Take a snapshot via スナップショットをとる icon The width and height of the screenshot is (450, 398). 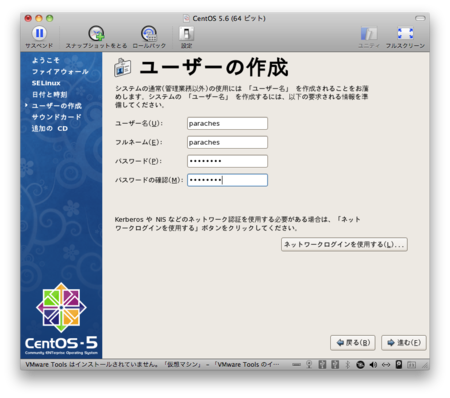pos(96,34)
